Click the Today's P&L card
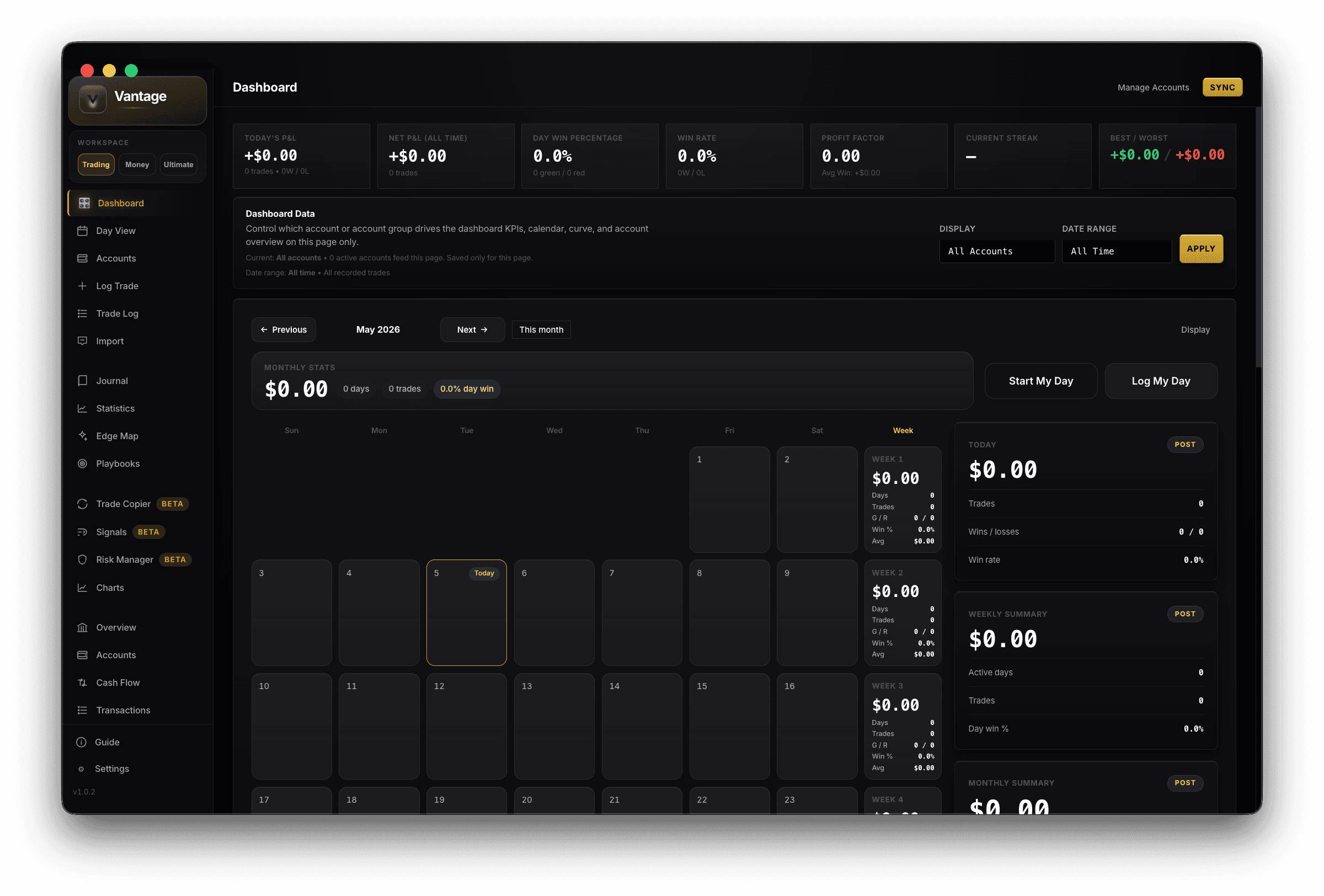Image resolution: width=1324 pixels, height=896 pixels. (x=301, y=156)
